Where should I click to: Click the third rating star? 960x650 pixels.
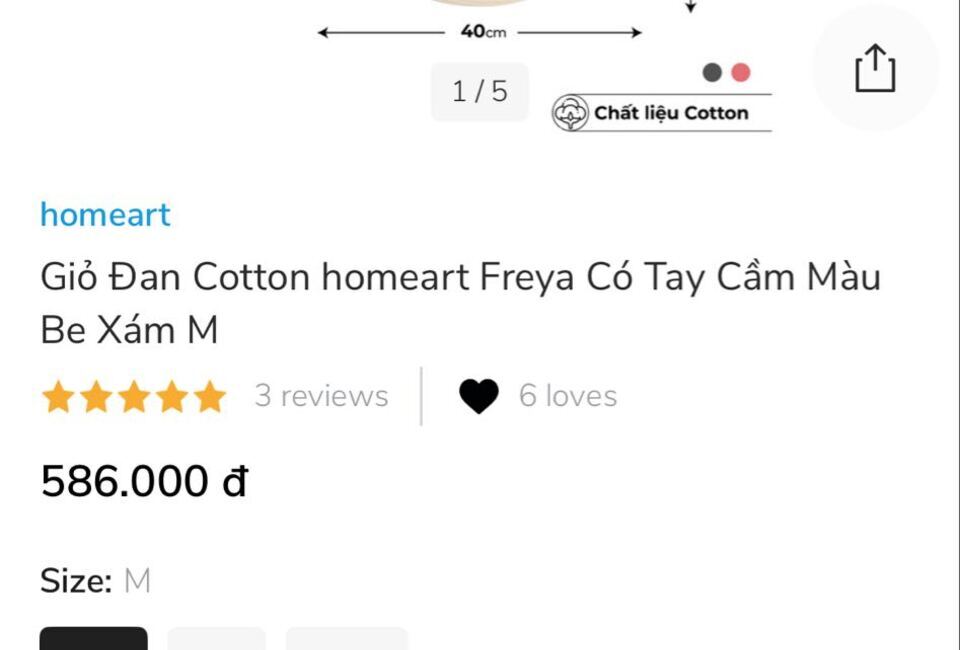coord(134,396)
